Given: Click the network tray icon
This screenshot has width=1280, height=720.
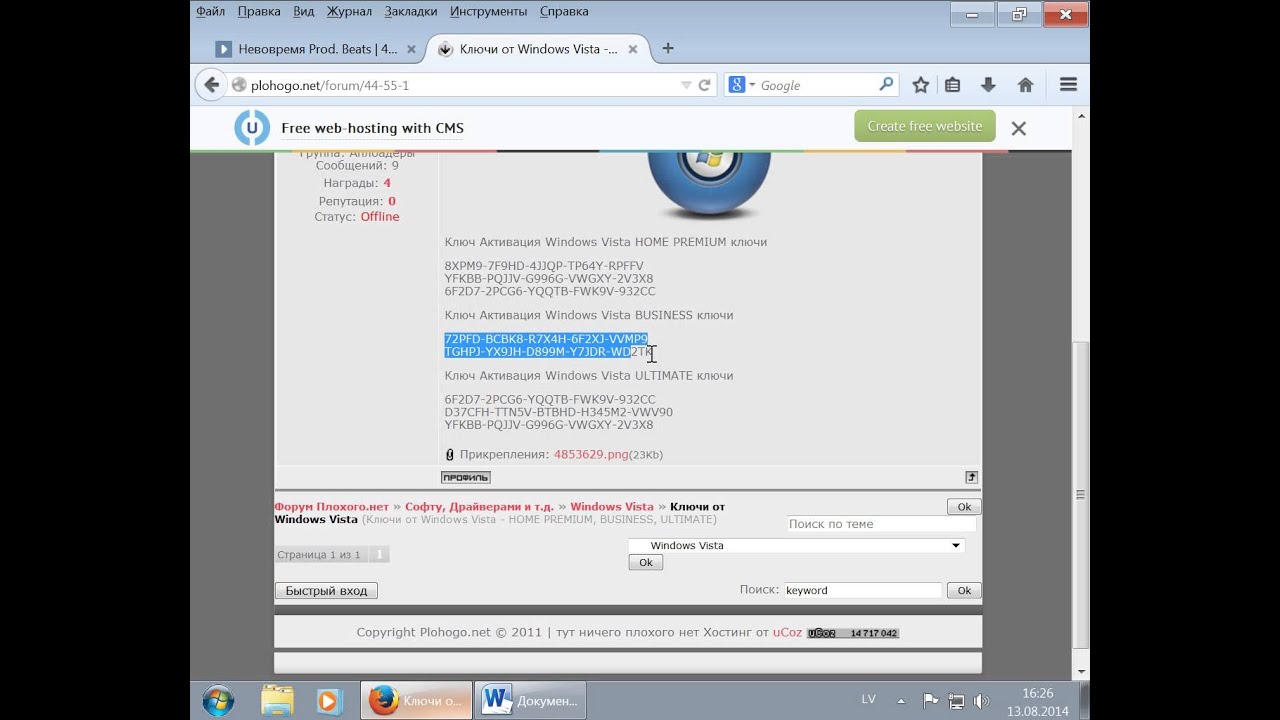Looking at the screenshot, I should 956,701.
